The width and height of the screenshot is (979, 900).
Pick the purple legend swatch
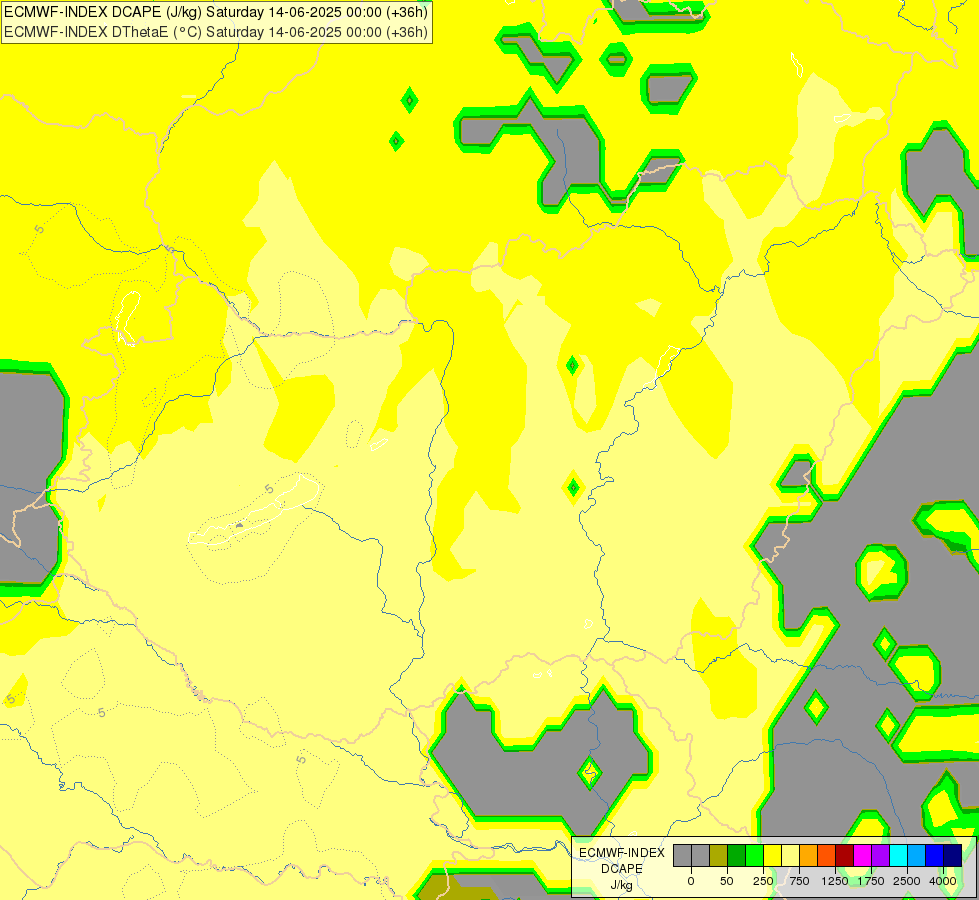[880, 856]
